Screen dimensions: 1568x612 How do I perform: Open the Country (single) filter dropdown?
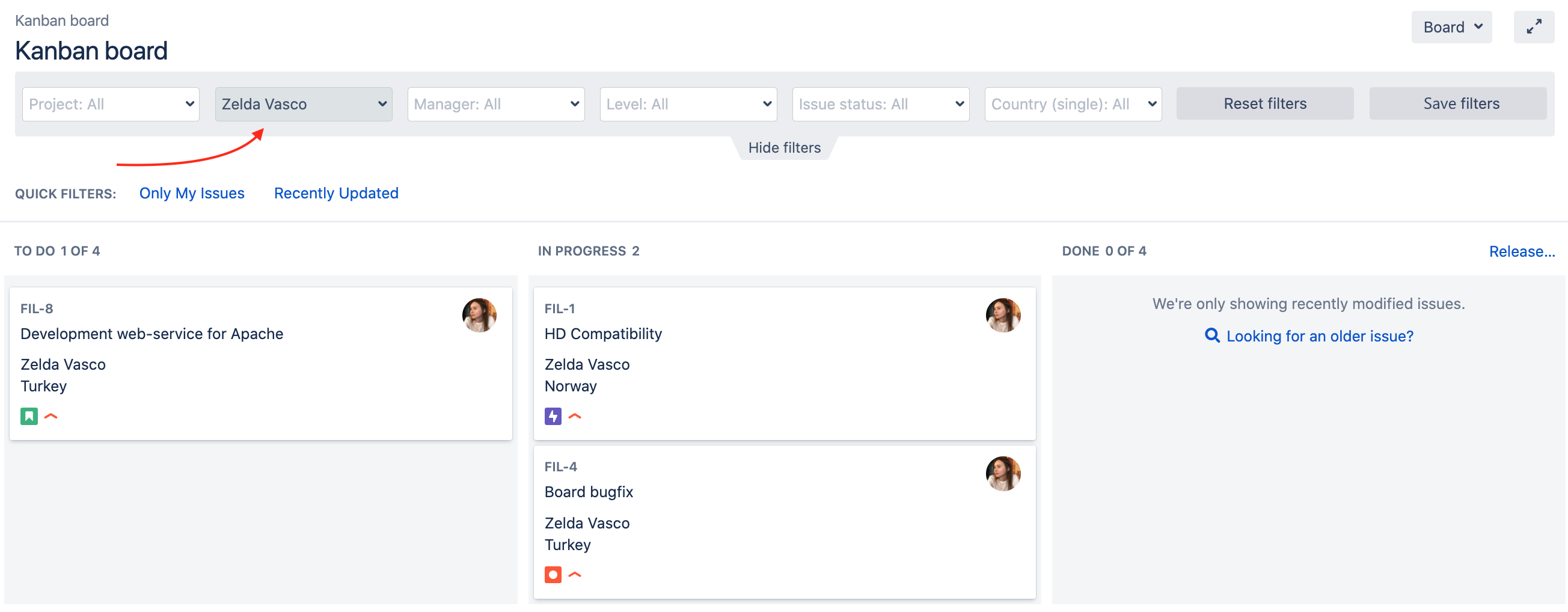click(1073, 104)
